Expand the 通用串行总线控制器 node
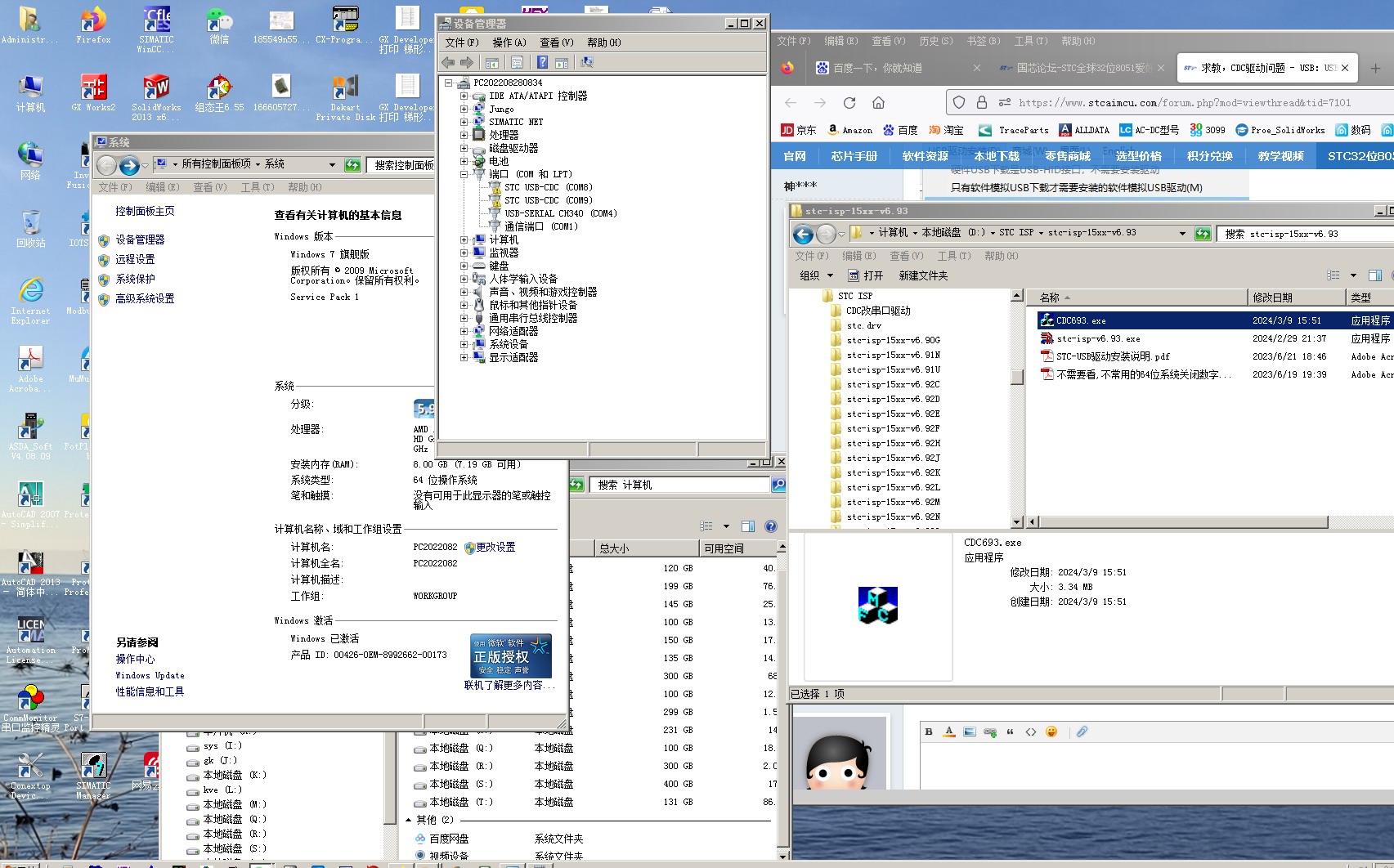 click(464, 318)
